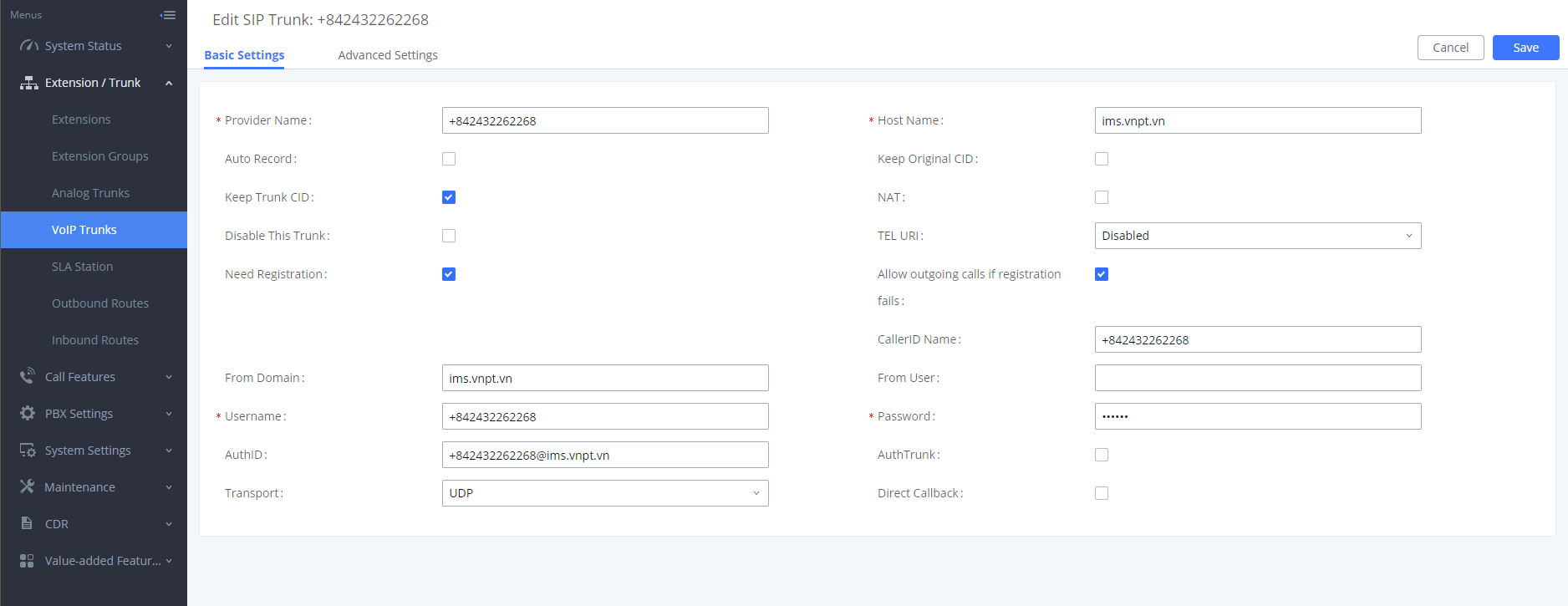Image resolution: width=1568 pixels, height=606 pixels.
Task: Enable the AuthTrunk checkbox
Action: tap(1102, 455)
